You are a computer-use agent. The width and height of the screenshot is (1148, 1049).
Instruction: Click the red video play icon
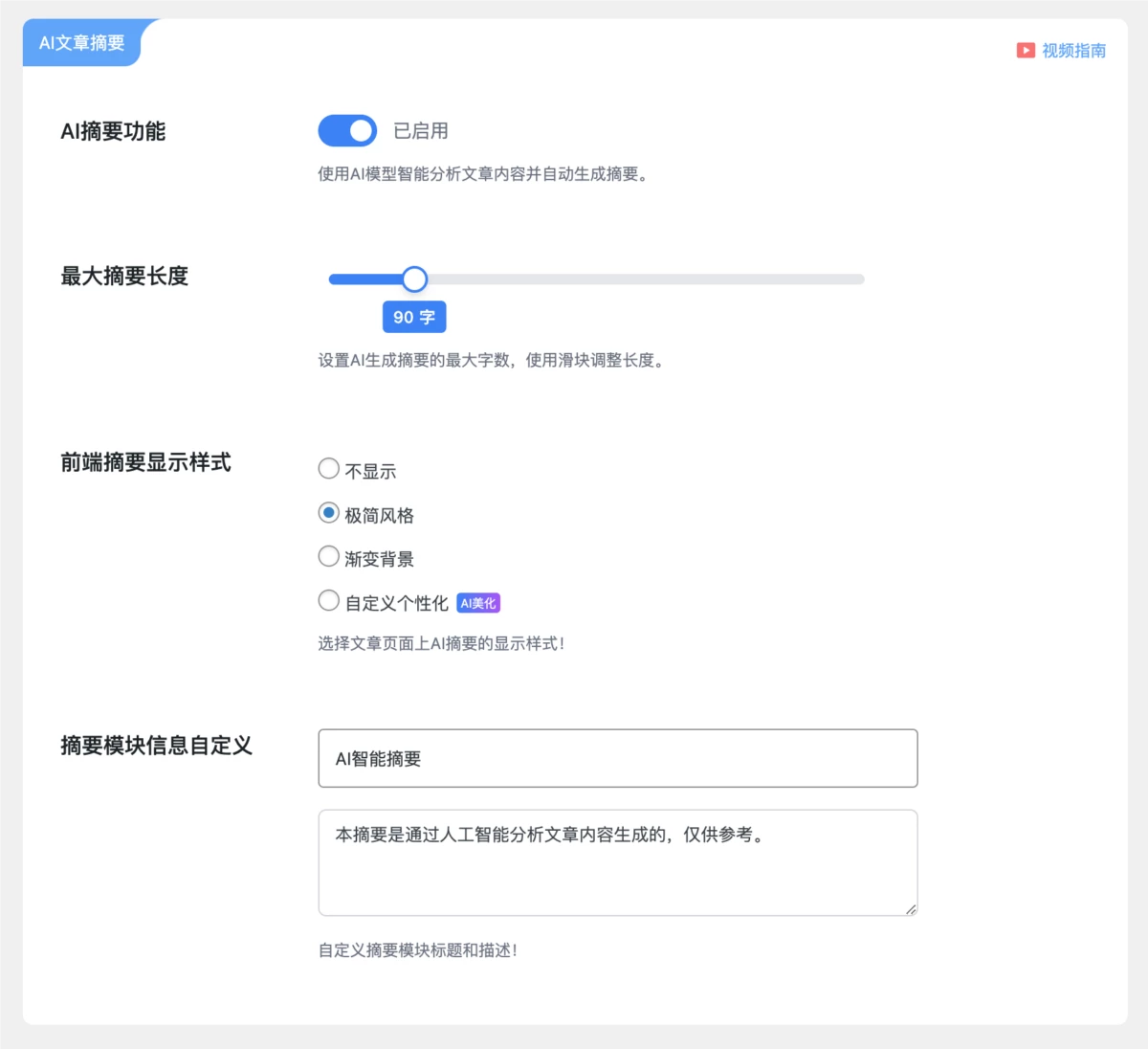1026,51
